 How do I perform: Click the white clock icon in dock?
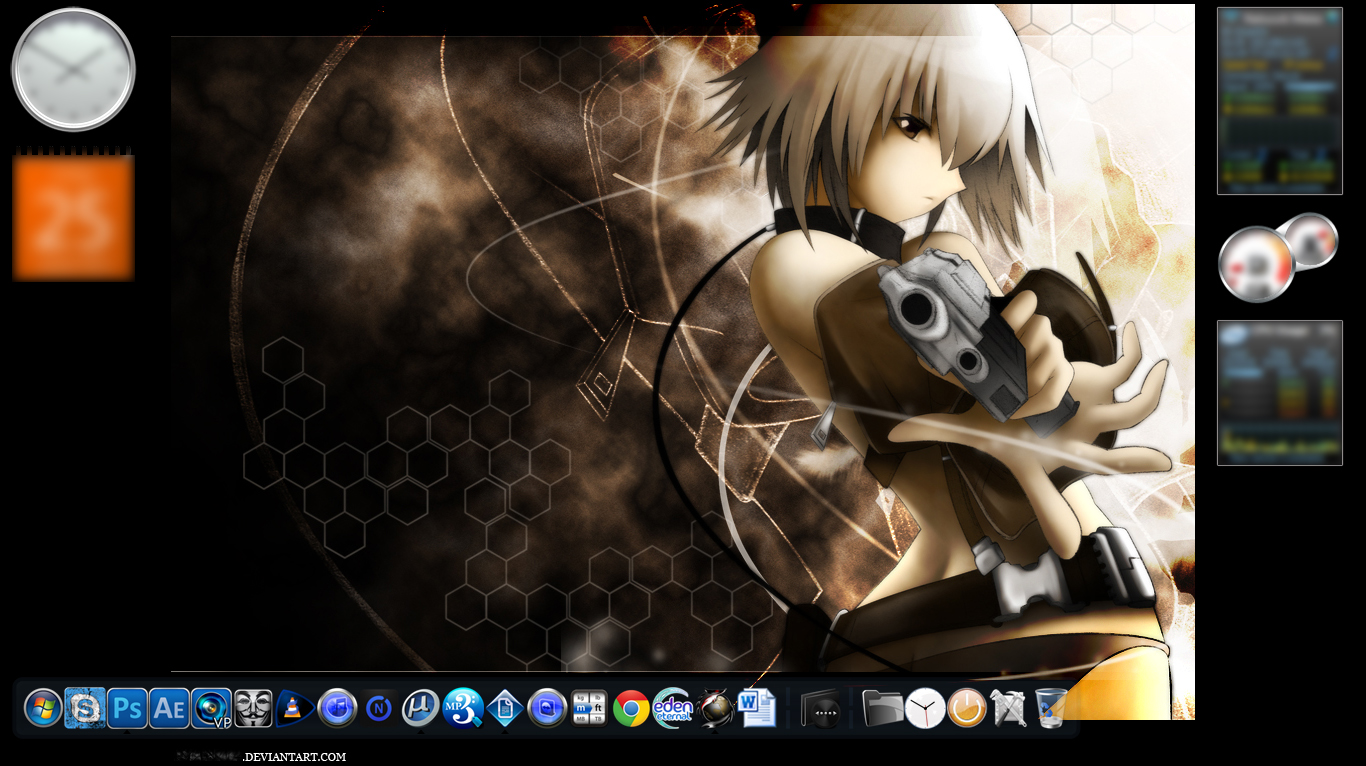point(925,708)
